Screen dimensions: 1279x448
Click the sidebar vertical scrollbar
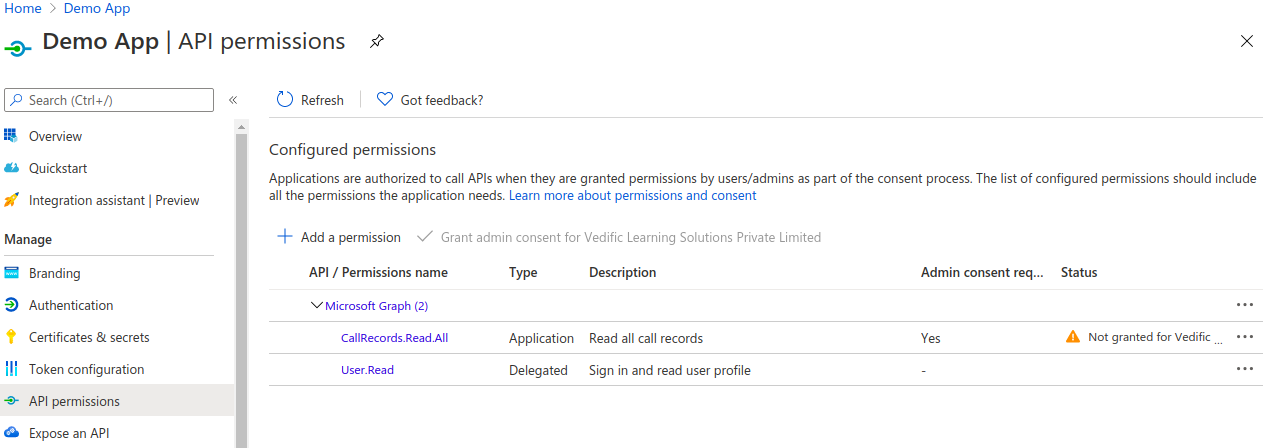(x=240, y=280)
